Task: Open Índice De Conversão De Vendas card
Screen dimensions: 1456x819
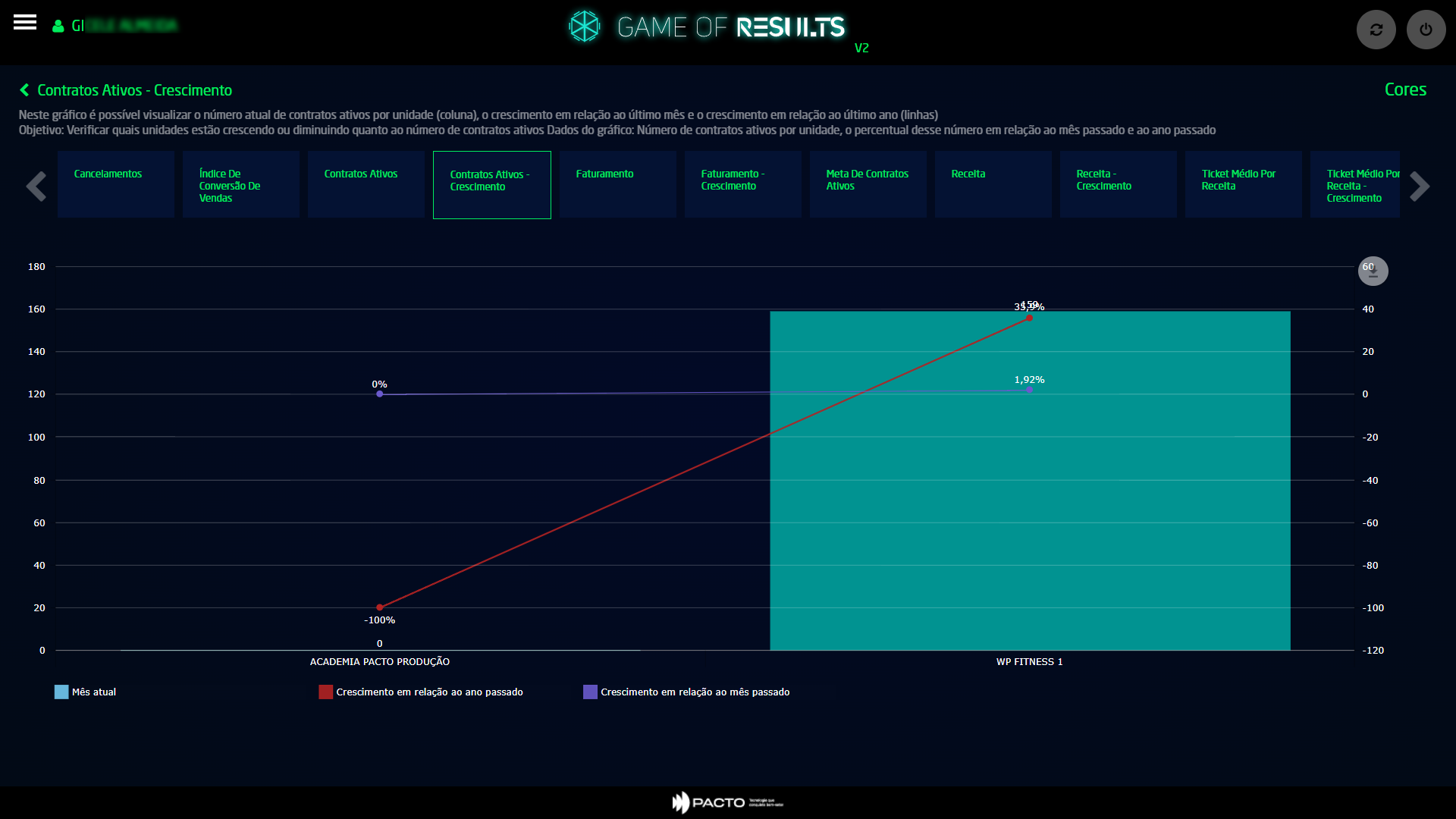Action: (241, 184)
